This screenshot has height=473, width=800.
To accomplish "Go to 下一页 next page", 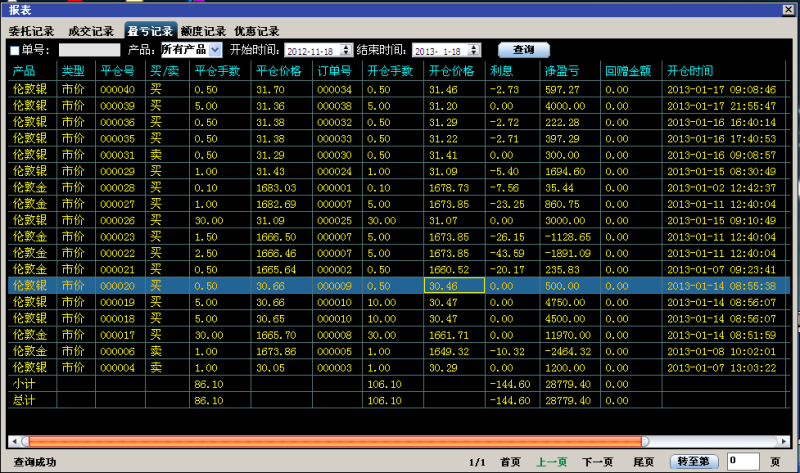I will 597,462.
